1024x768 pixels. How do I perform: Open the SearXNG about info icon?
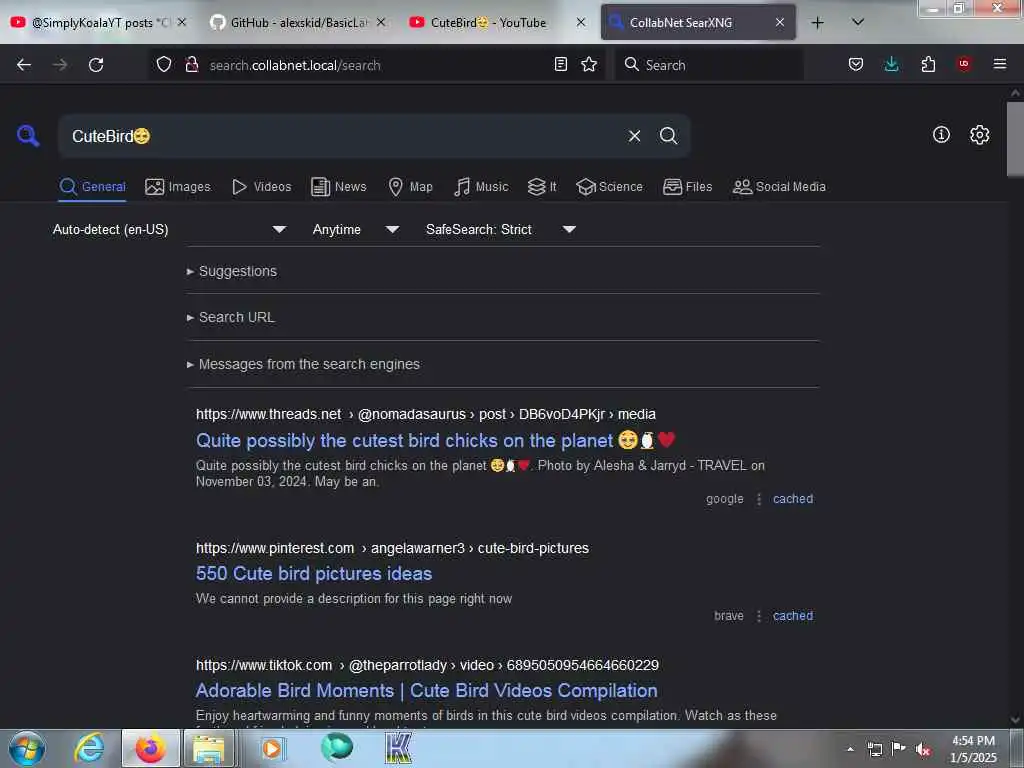(941, 135)
